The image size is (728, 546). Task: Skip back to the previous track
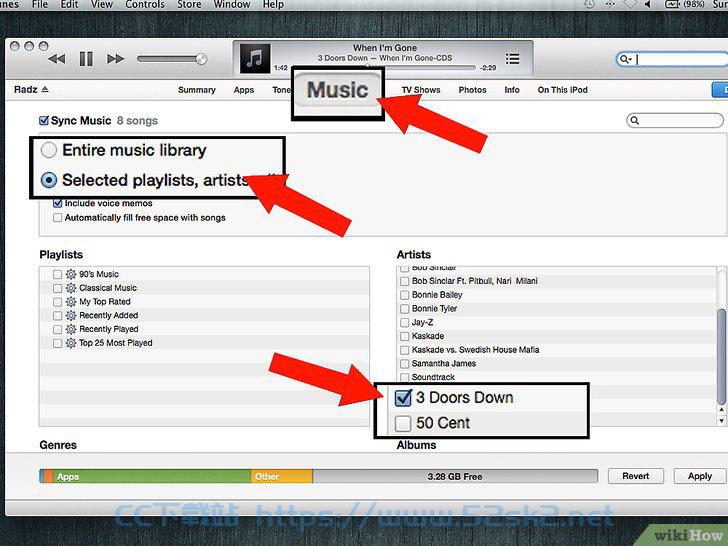pyautogui.click(x=57, y=59)
